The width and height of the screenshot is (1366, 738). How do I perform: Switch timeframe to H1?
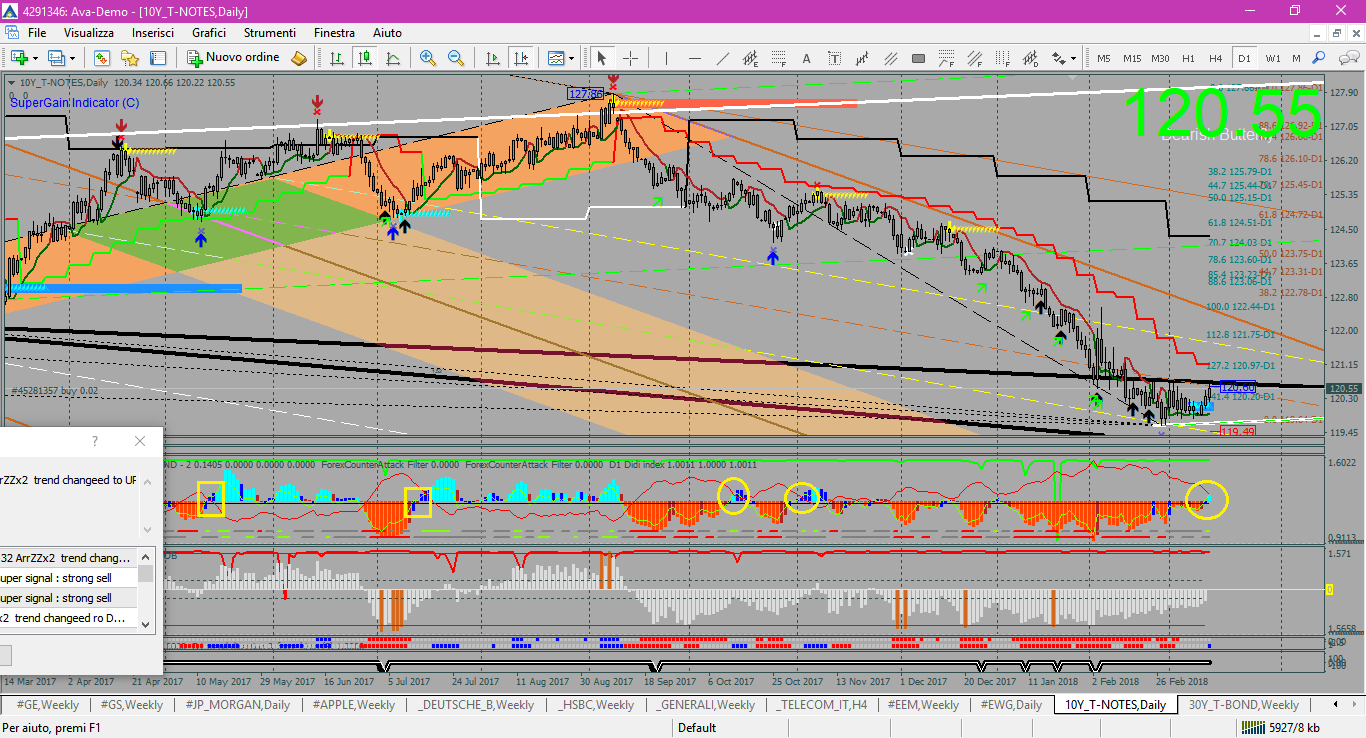coord(1188,58)
